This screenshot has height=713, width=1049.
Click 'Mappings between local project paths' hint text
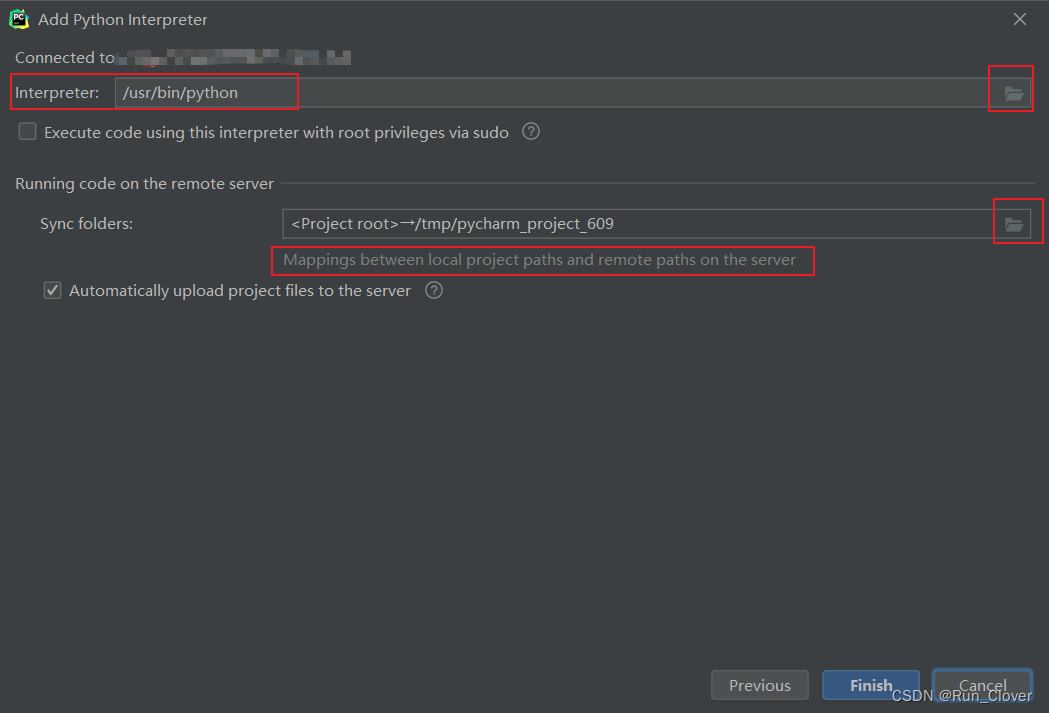point(539,260)
